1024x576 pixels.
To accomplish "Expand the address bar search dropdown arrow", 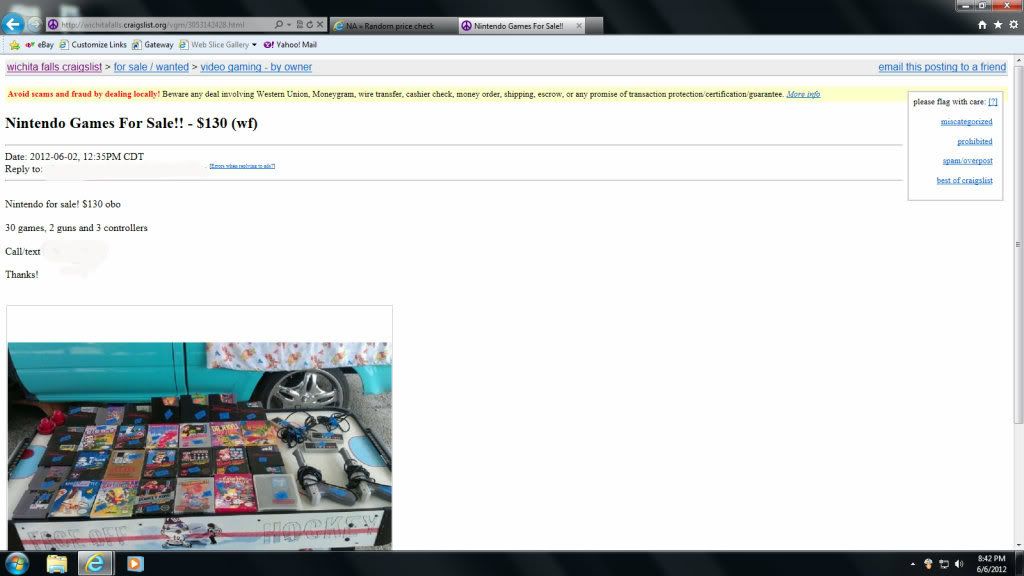I will (x=289, y=24).
